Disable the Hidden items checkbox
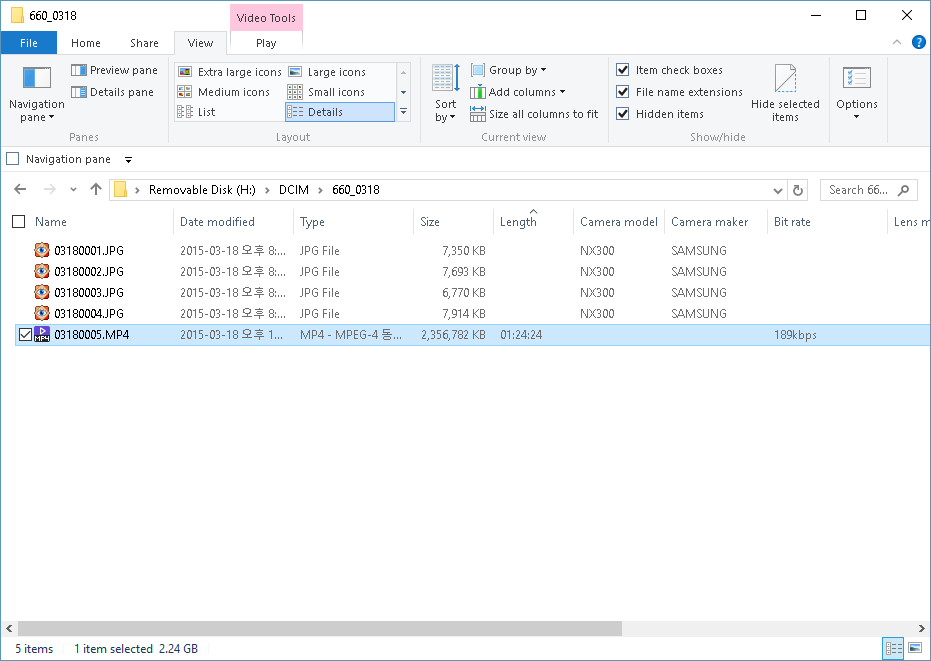931x661 pixels. [x=623, y=114]
